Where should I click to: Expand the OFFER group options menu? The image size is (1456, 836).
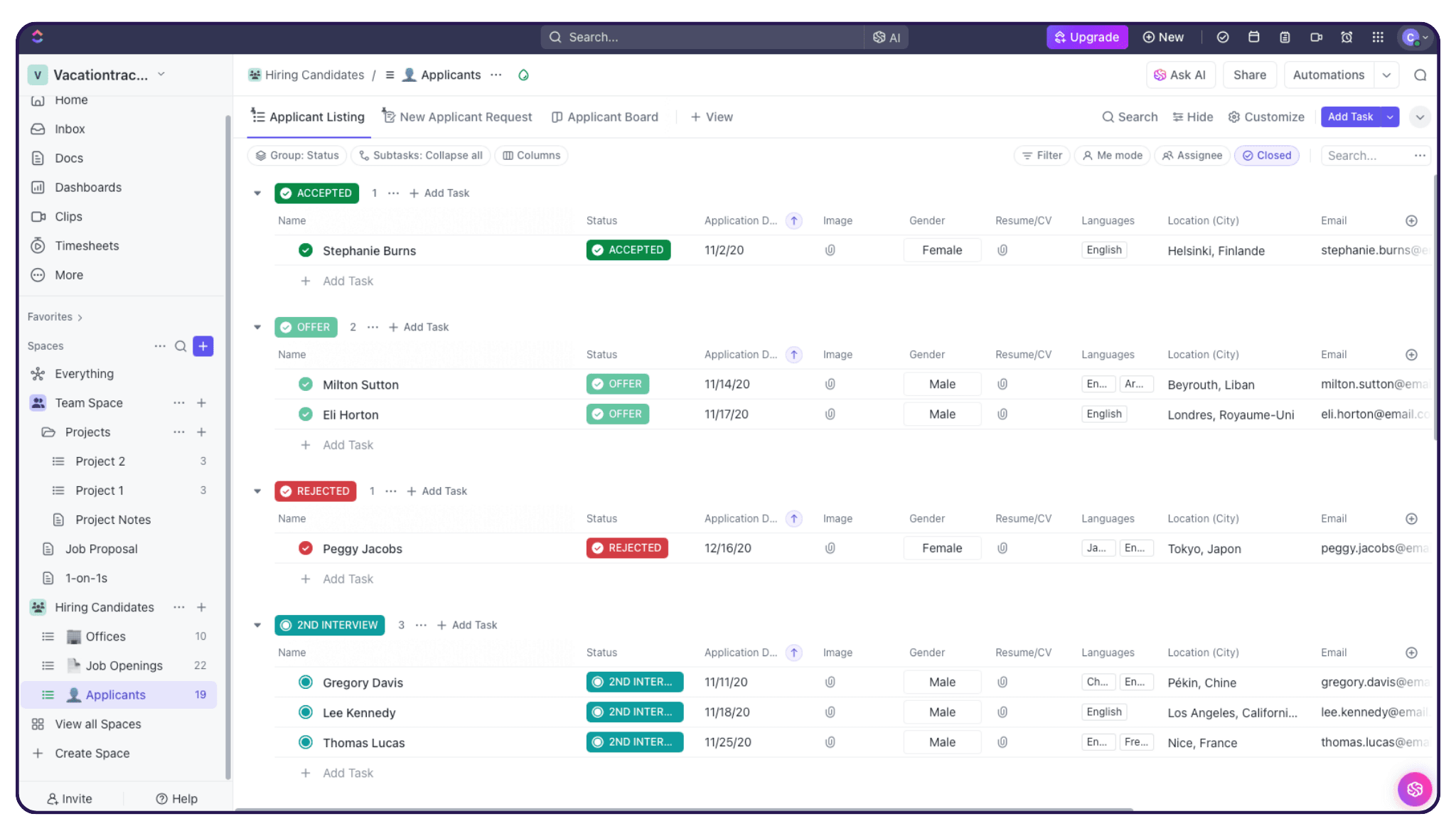pyautogui.click(x=371, y=327)
